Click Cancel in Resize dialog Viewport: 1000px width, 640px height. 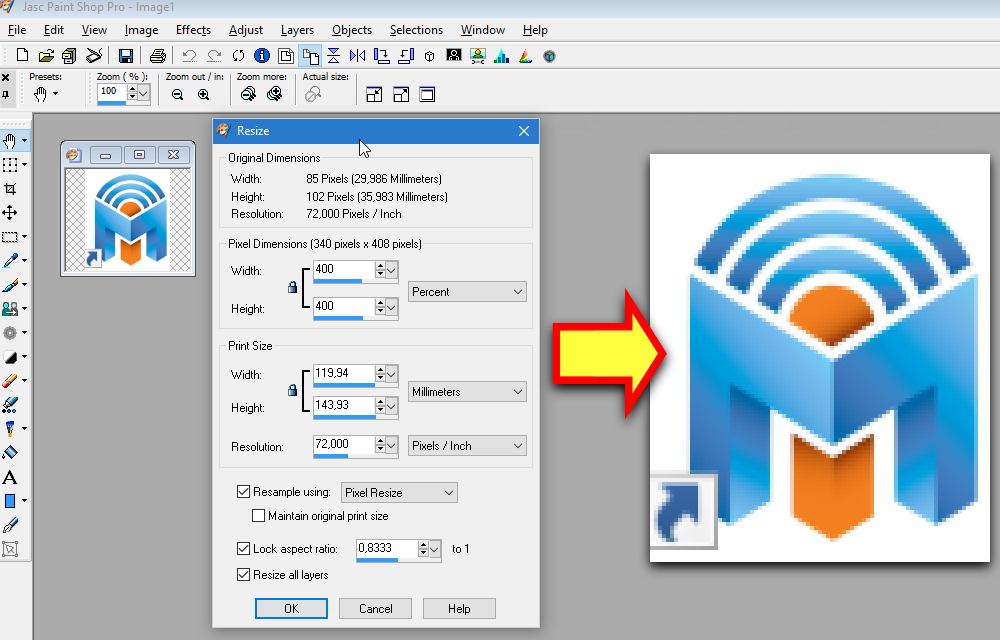click(376, 609)
